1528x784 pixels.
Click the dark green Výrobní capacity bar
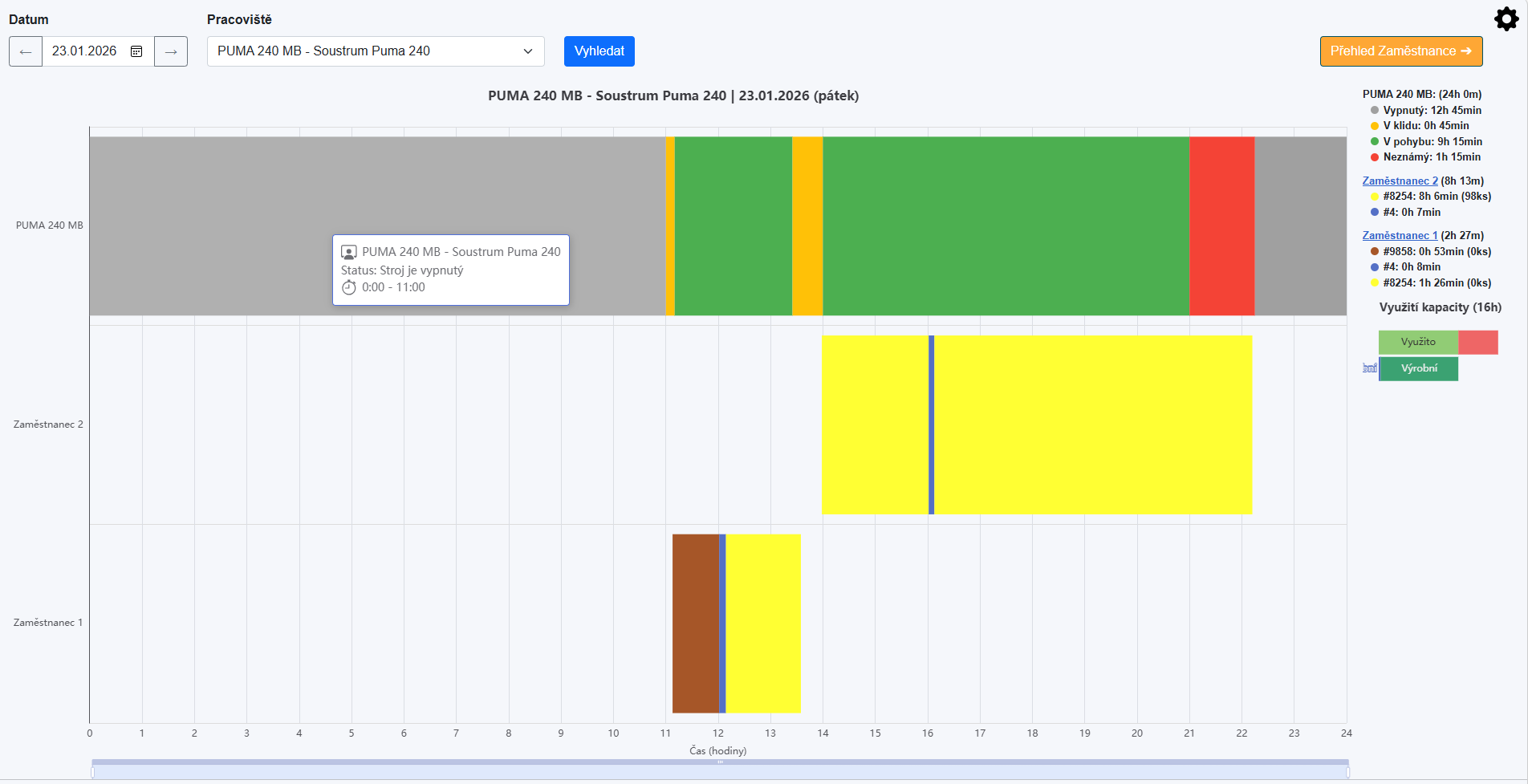coord(1418,369)
